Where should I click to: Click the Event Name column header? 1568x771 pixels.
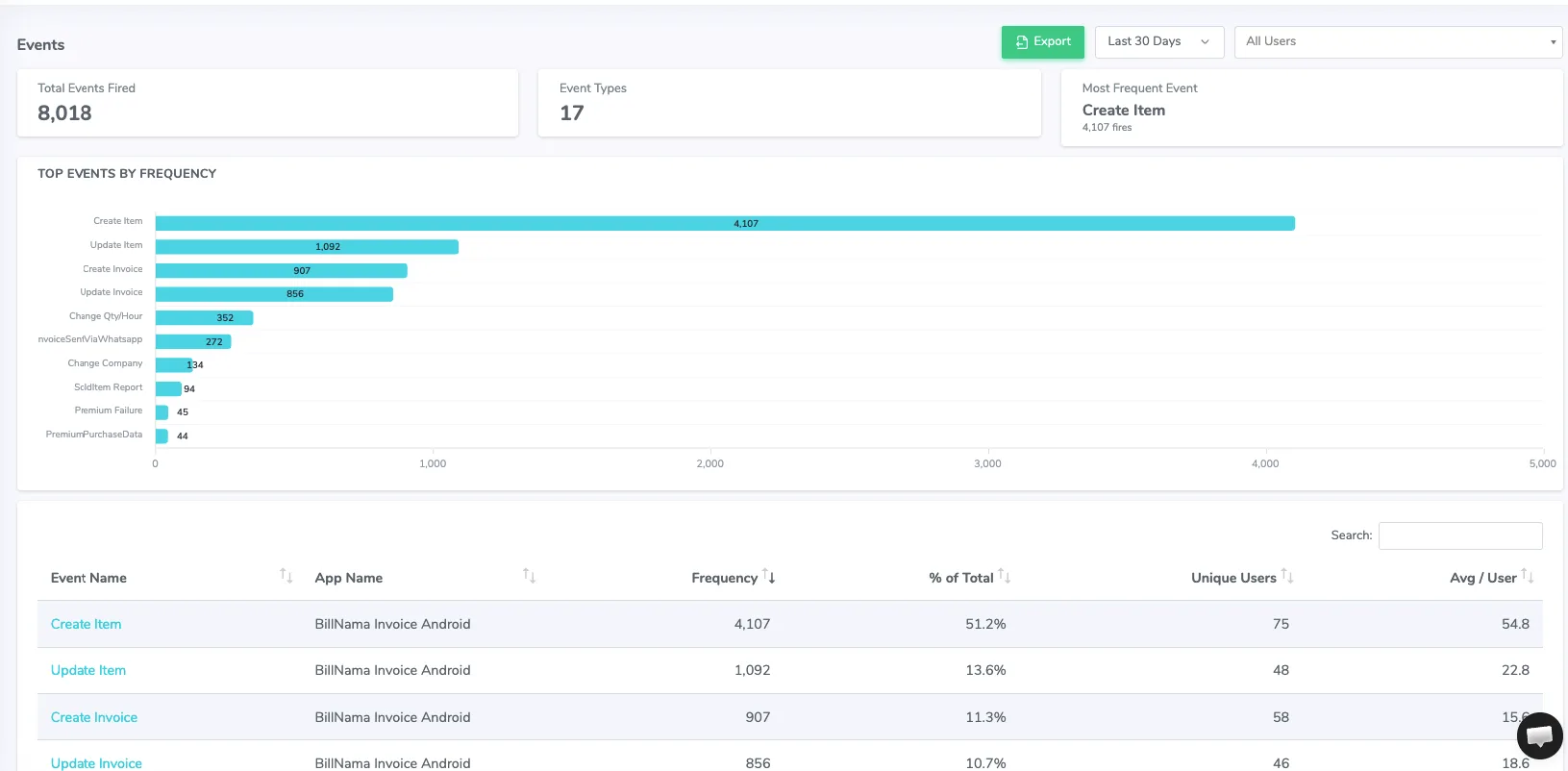click(x=88, y=578)
